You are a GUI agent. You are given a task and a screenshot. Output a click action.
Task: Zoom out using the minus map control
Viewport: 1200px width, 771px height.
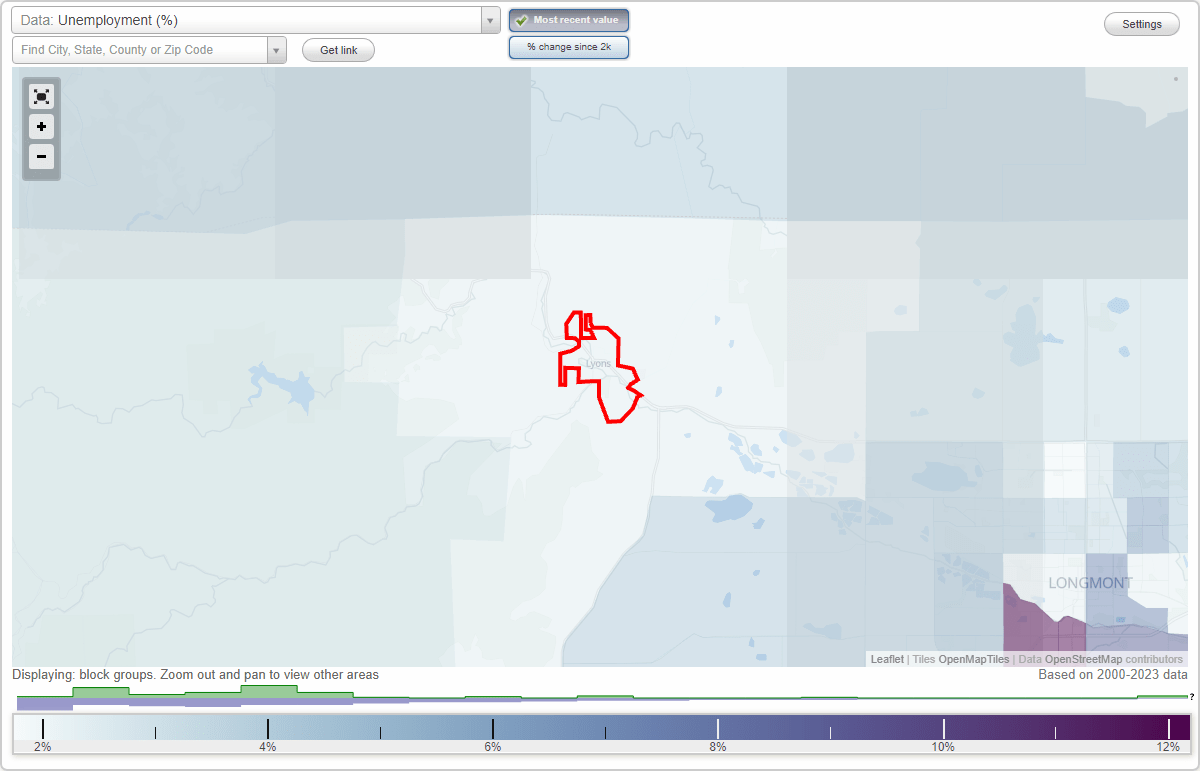(x=41, y=157)
